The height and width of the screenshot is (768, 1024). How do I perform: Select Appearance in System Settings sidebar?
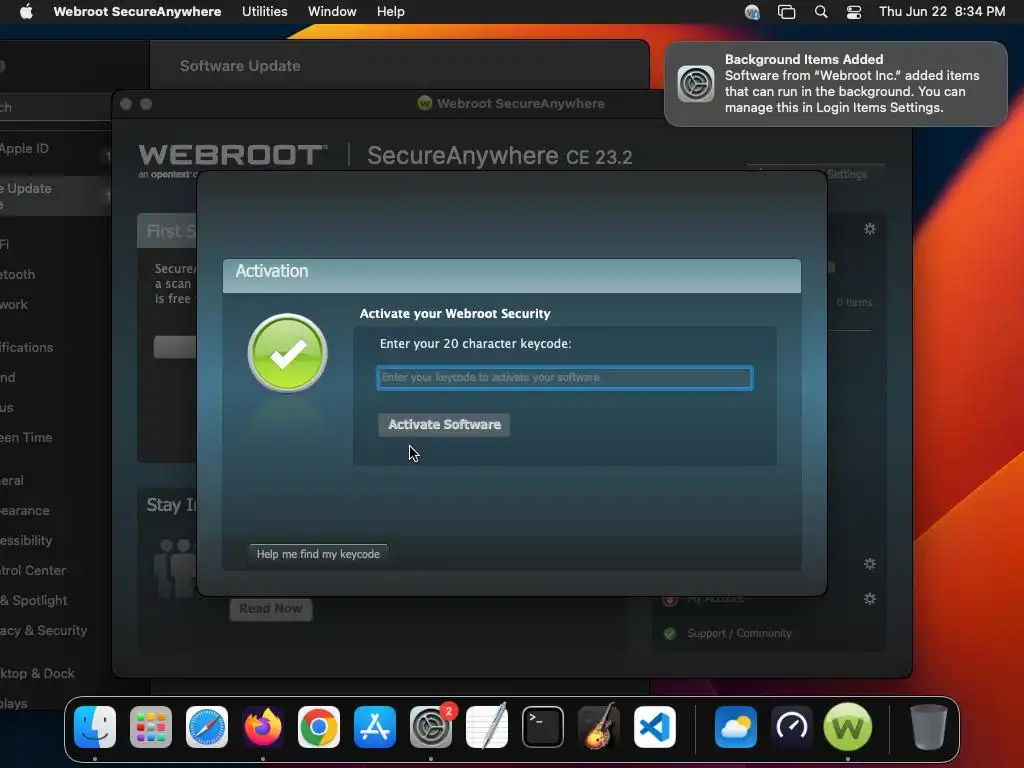[25, 510]
